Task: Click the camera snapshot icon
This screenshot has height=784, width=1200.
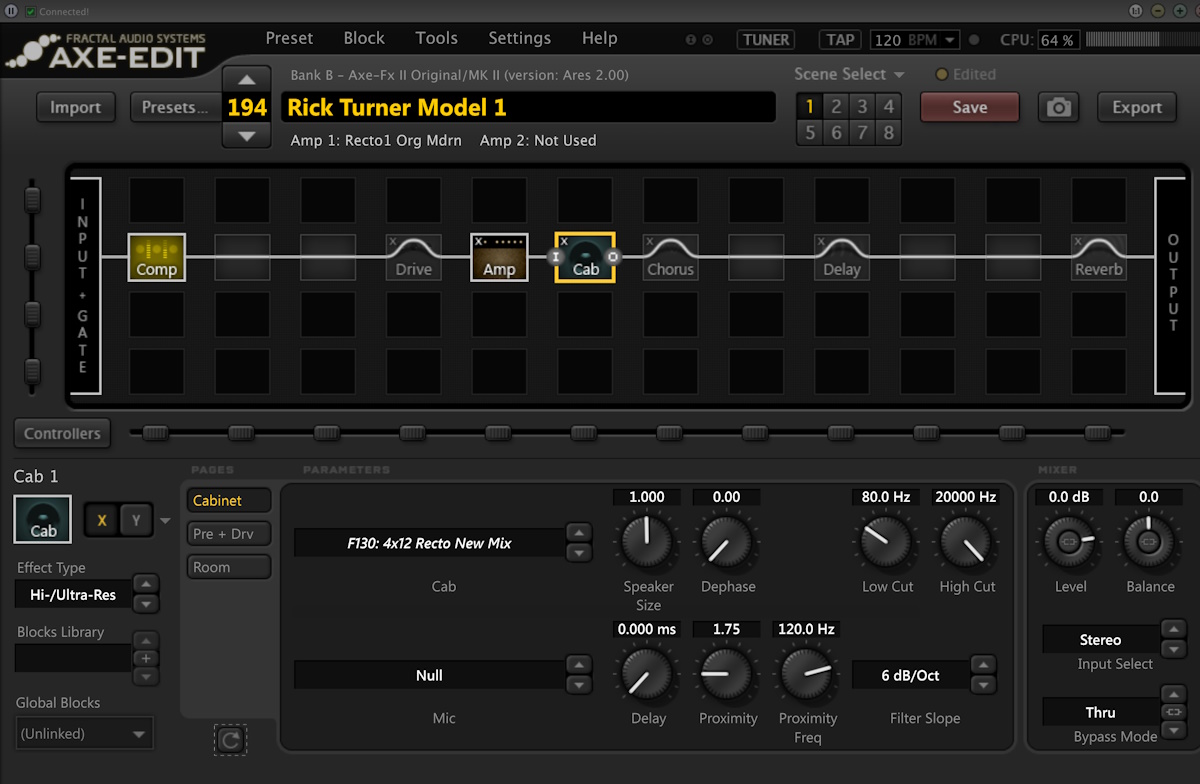Action: tap(1058, 107)
